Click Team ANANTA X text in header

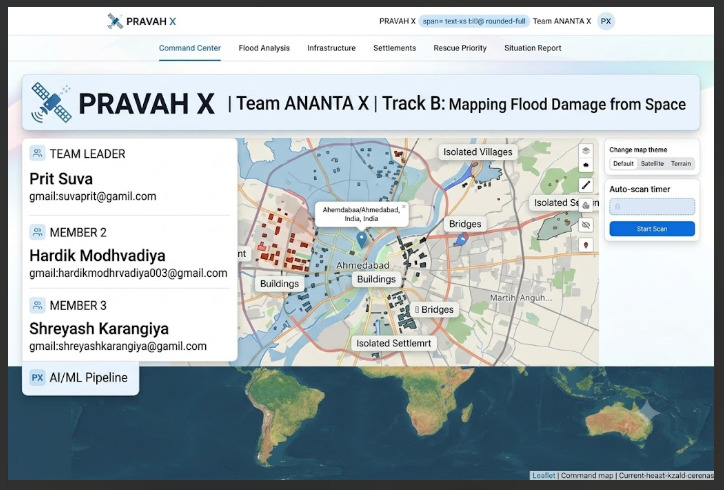click(562, 21)
